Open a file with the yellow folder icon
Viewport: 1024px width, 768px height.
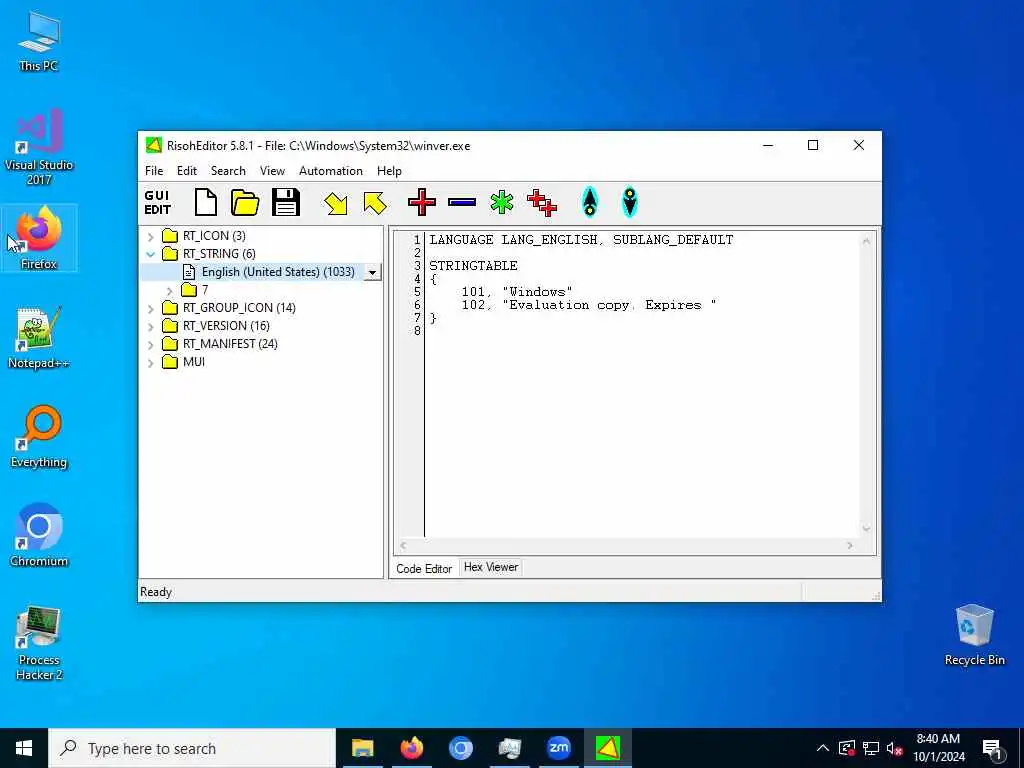245,202
